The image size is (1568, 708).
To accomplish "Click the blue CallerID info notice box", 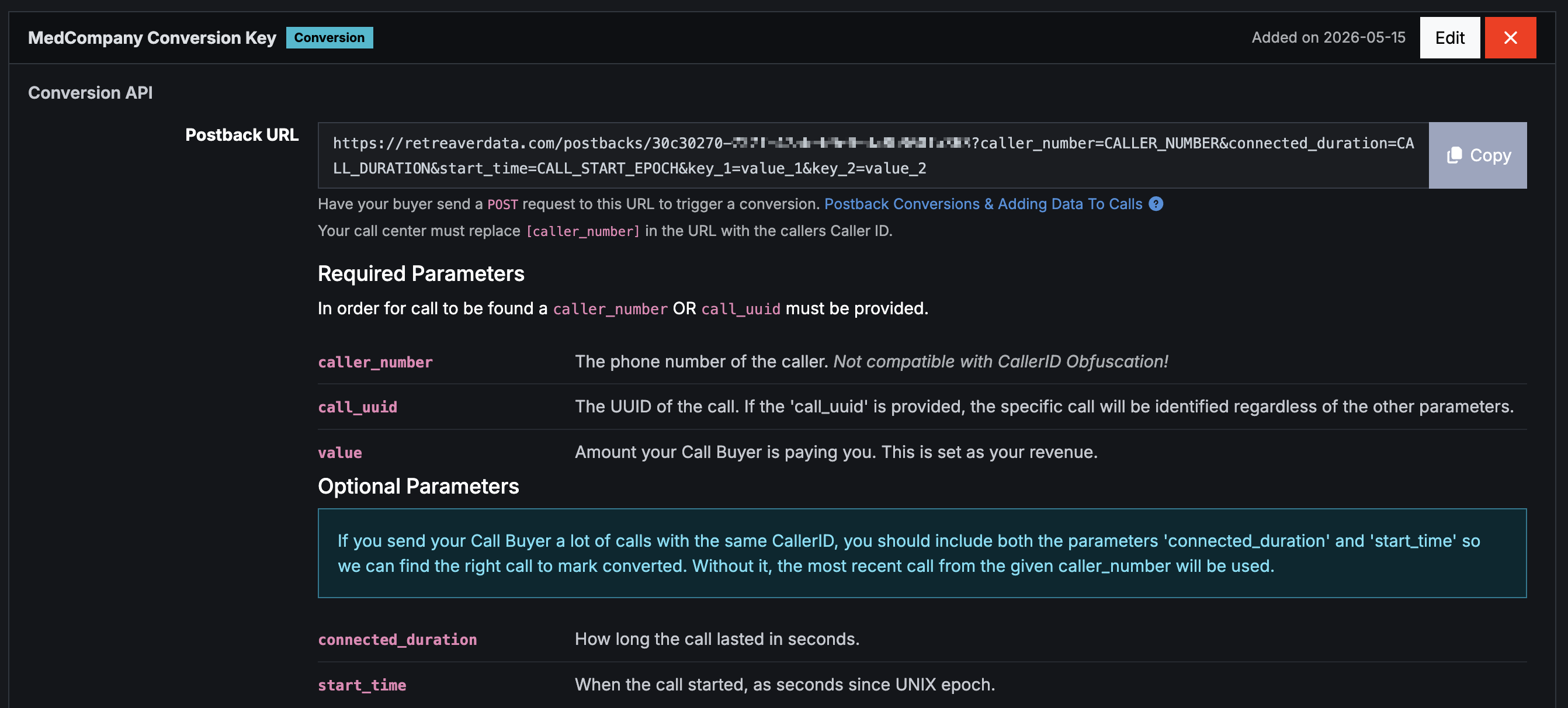I will coord(921,553).
